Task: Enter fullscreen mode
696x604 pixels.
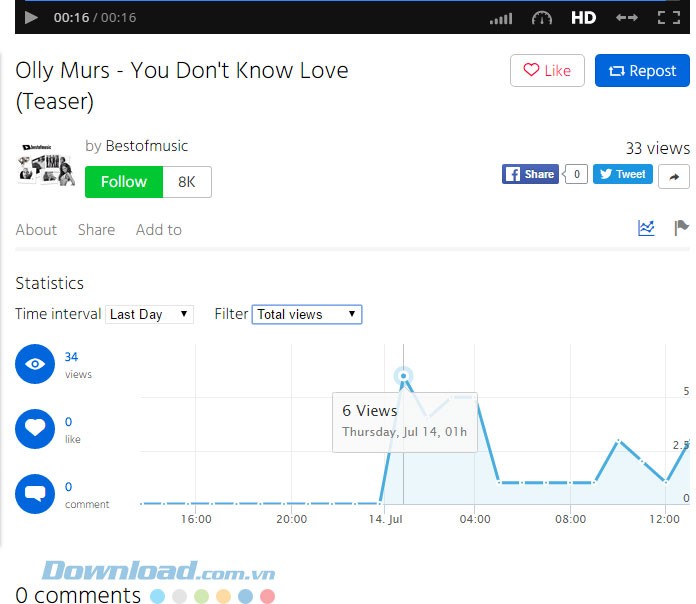Action: 668,17
